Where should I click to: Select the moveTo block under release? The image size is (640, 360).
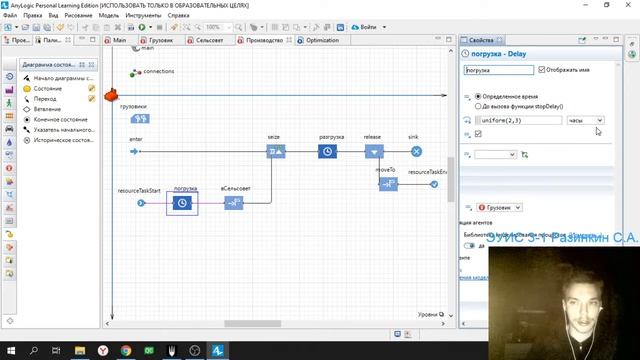point(388,184)
